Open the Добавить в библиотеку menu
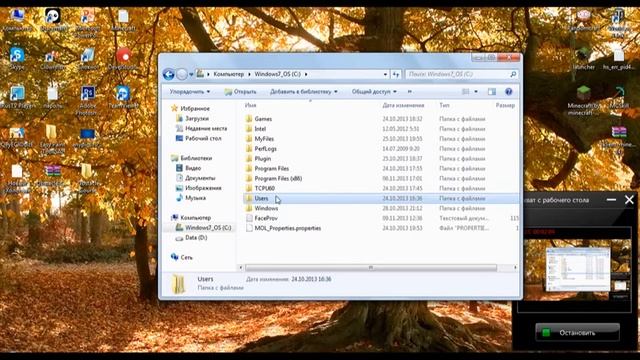Image resolution: width=640 pixels, height=360 pixels. pyautogui.click(x=304, y=92)
